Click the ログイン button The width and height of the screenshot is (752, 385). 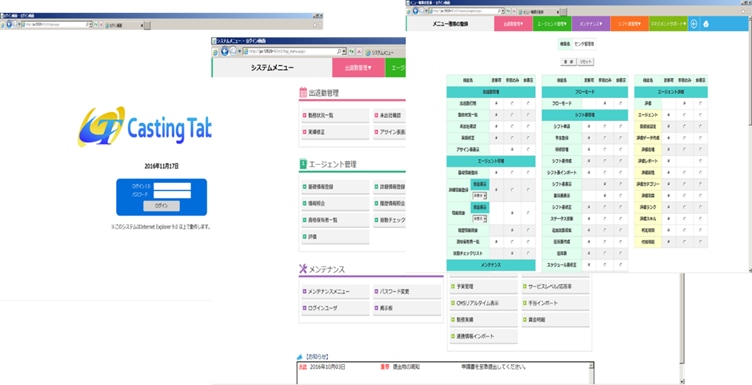(x=162, y=206)
